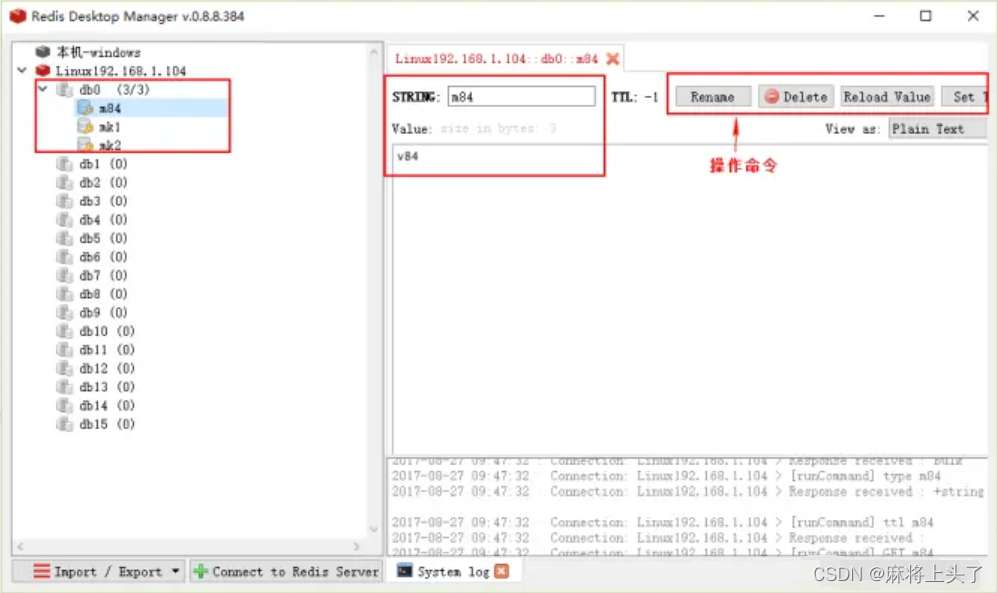
Task: Click the mk2 key icon
Action: [85, 145]
